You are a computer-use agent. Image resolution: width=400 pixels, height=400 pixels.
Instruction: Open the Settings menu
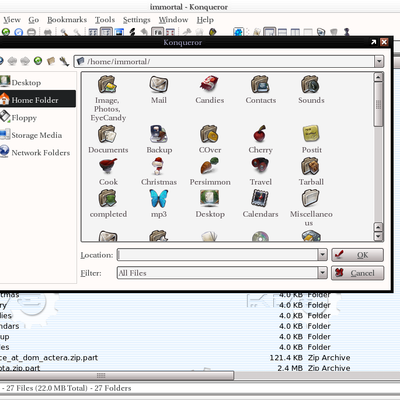[137, 20]
